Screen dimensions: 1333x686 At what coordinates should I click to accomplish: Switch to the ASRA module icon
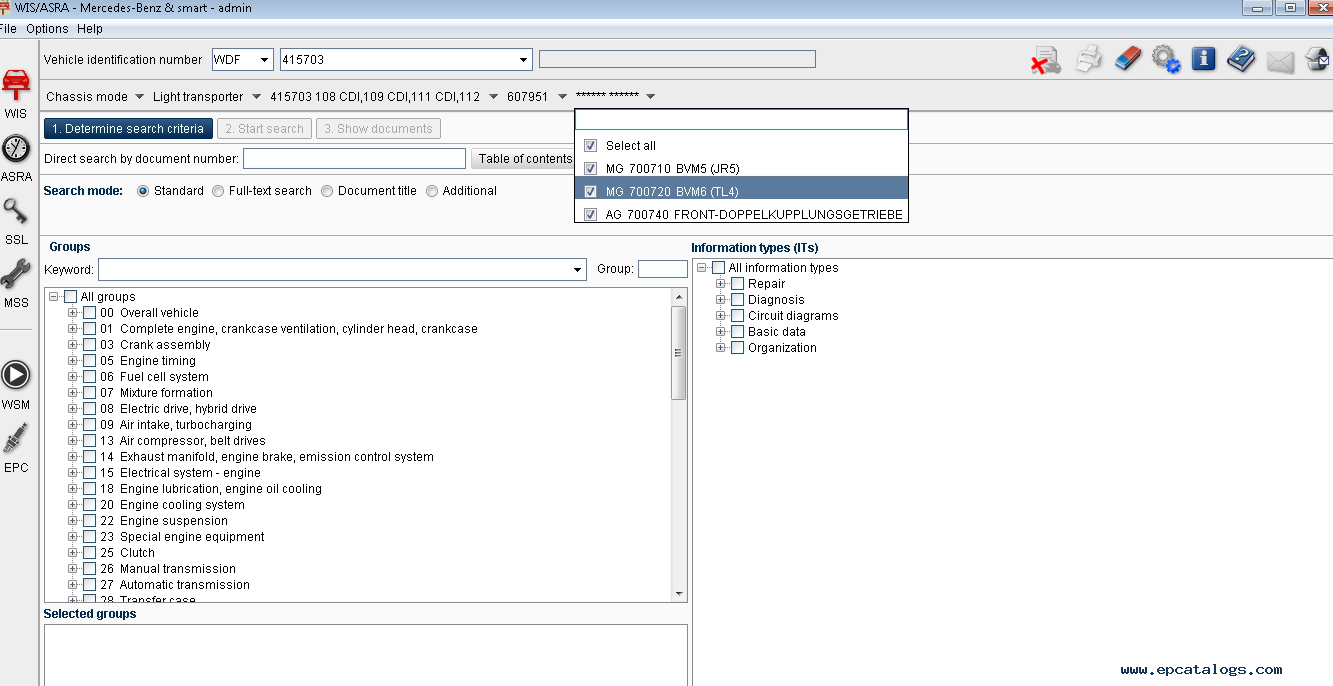(x=16, y=149)
